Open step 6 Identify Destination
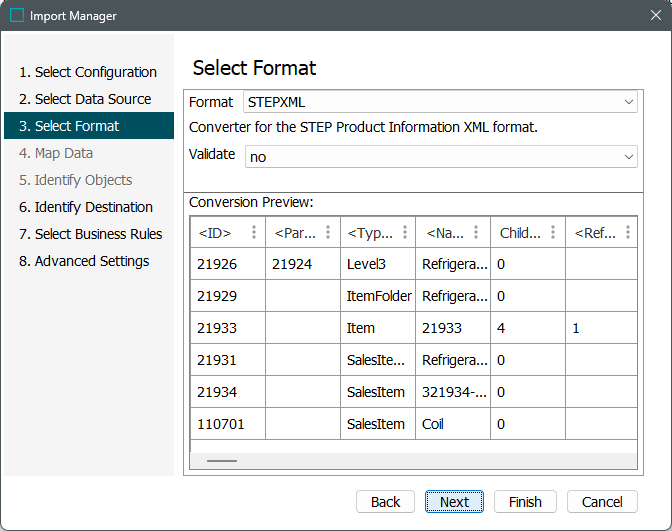The width and height of the screenshot is (672, 531). click(x=86, y=207)
